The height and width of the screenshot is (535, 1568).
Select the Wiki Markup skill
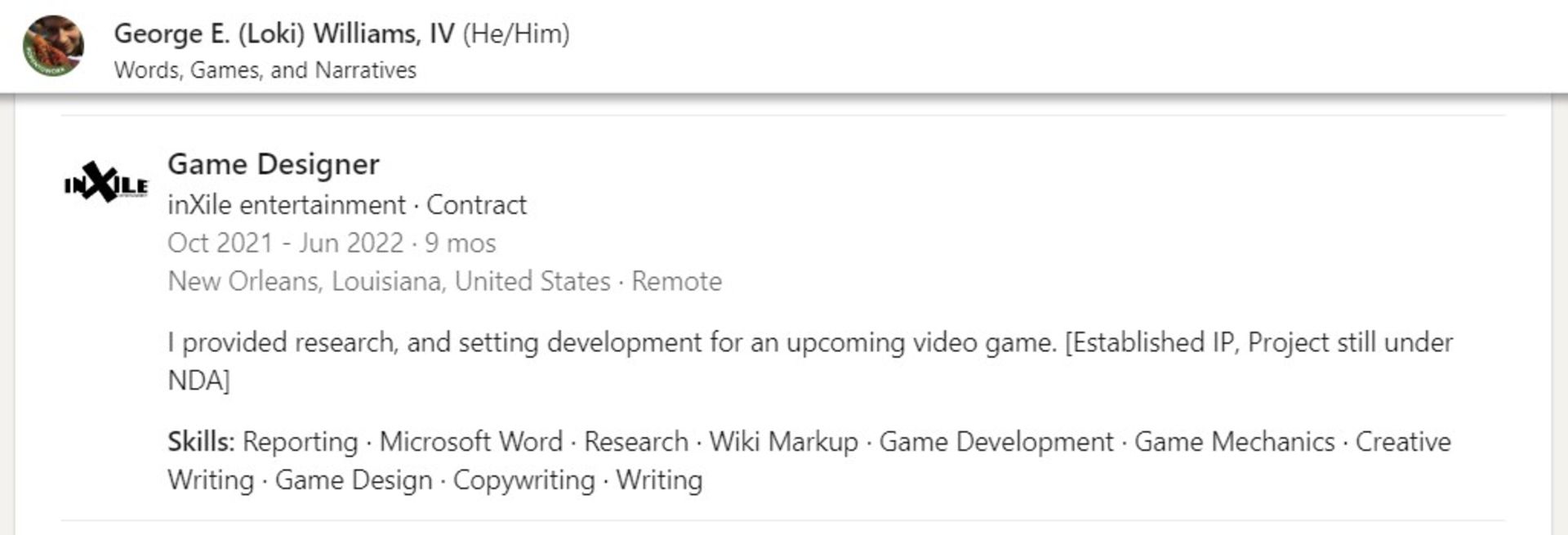783,442
